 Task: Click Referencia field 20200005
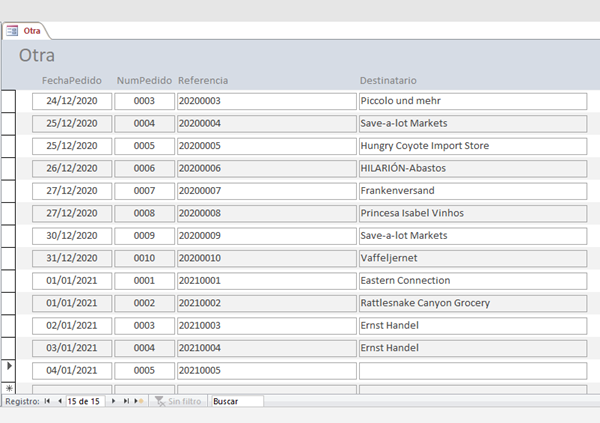(266, 146)
